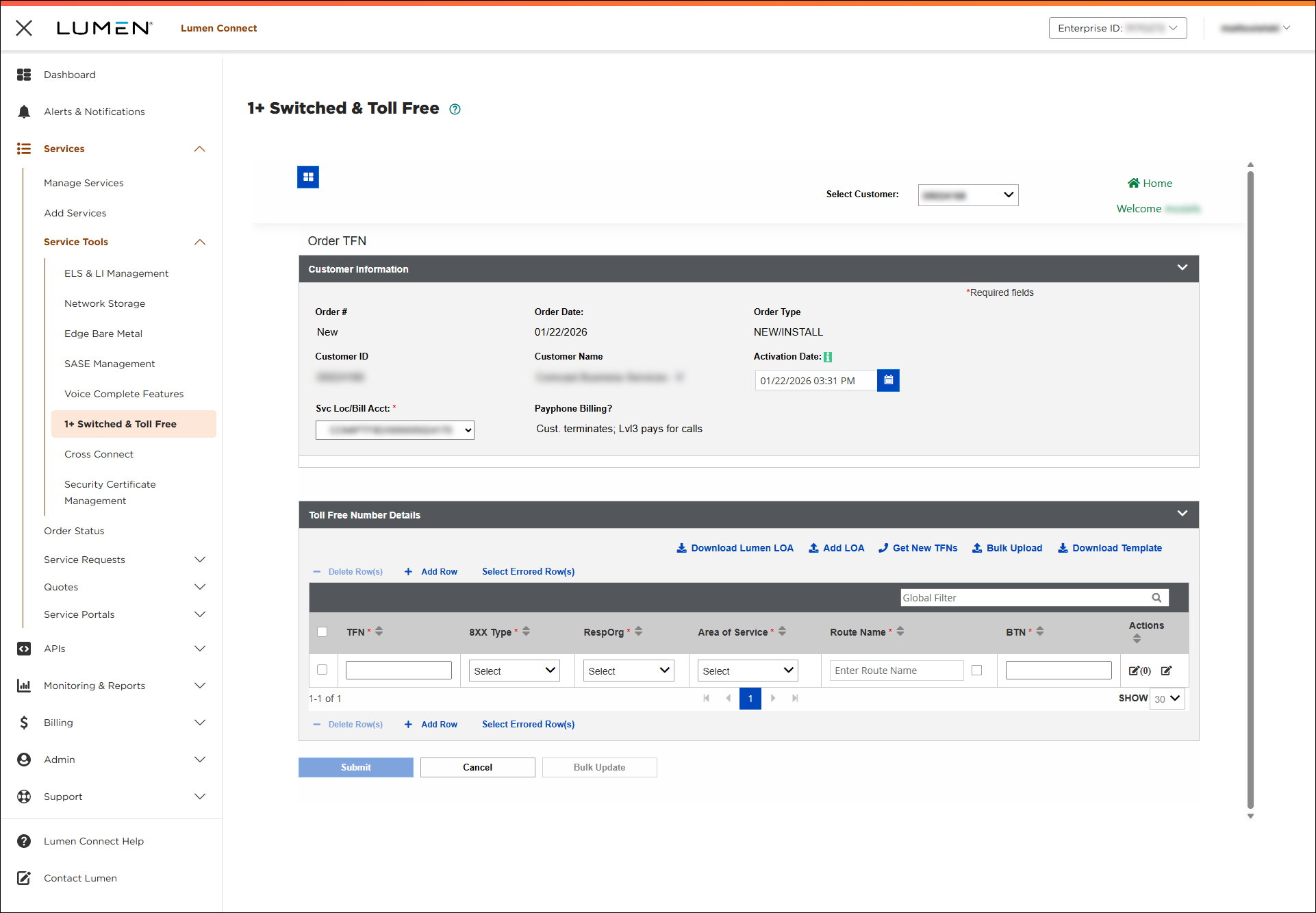Open the SHOW rows-per-page dropdown
1316x913 pixels.
point(1167,699)
